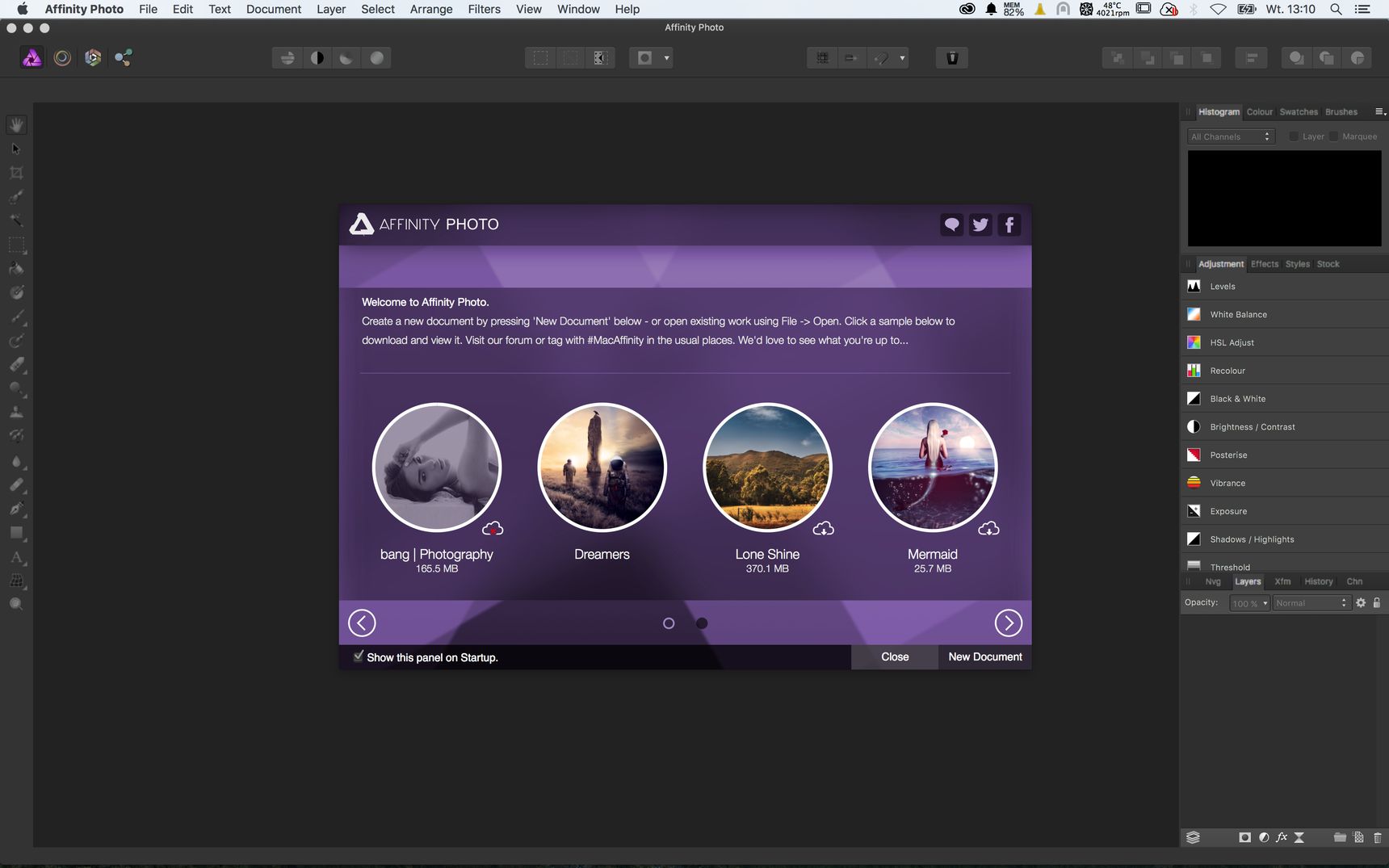Add a Levels adjustment
This screenshot has height=868, width=1389.
tap(1284, 287)
